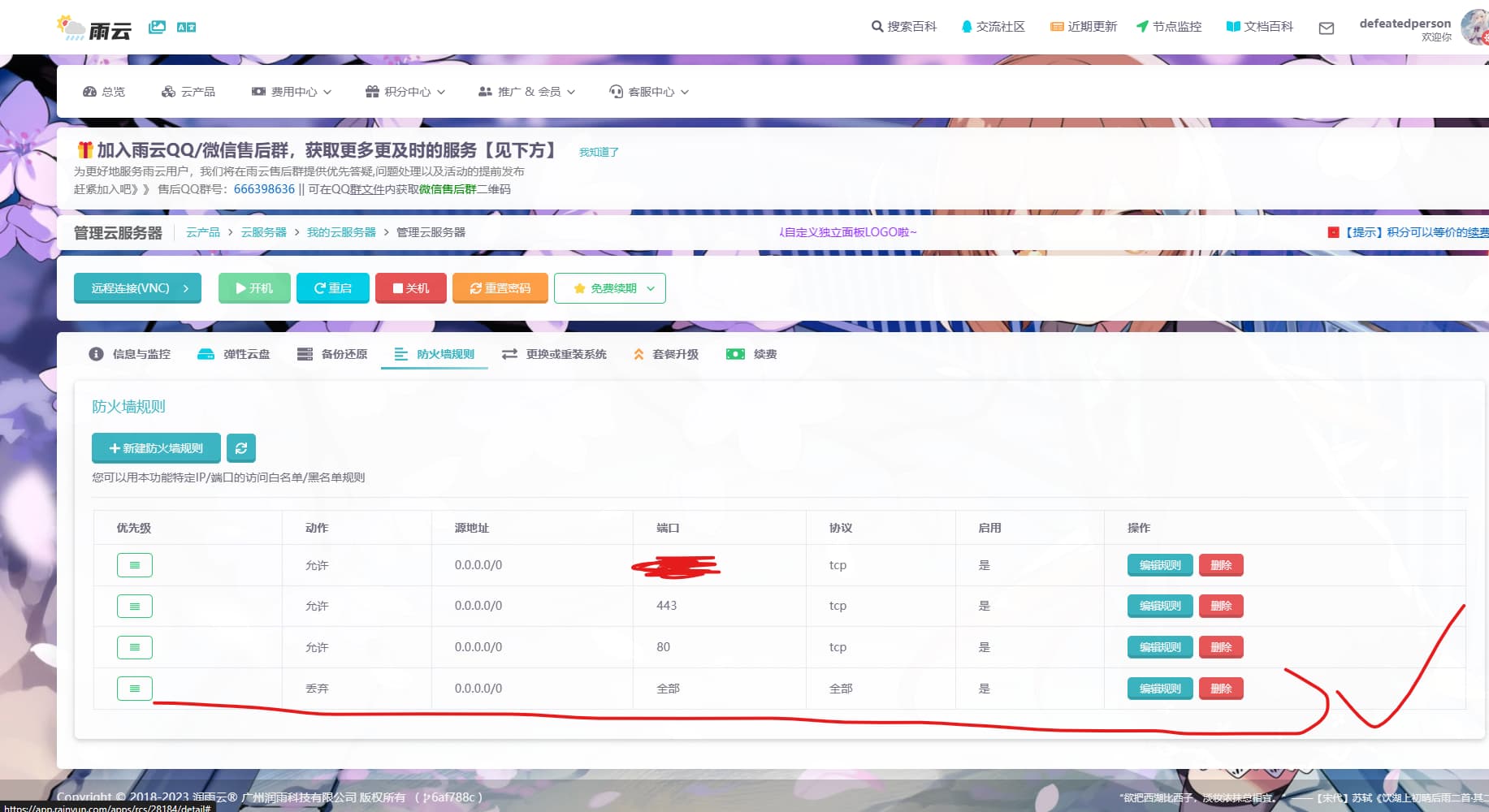Screen dimensions: 1489x812
Task: Click QQ group number 666398636
Action: (263, 188)
